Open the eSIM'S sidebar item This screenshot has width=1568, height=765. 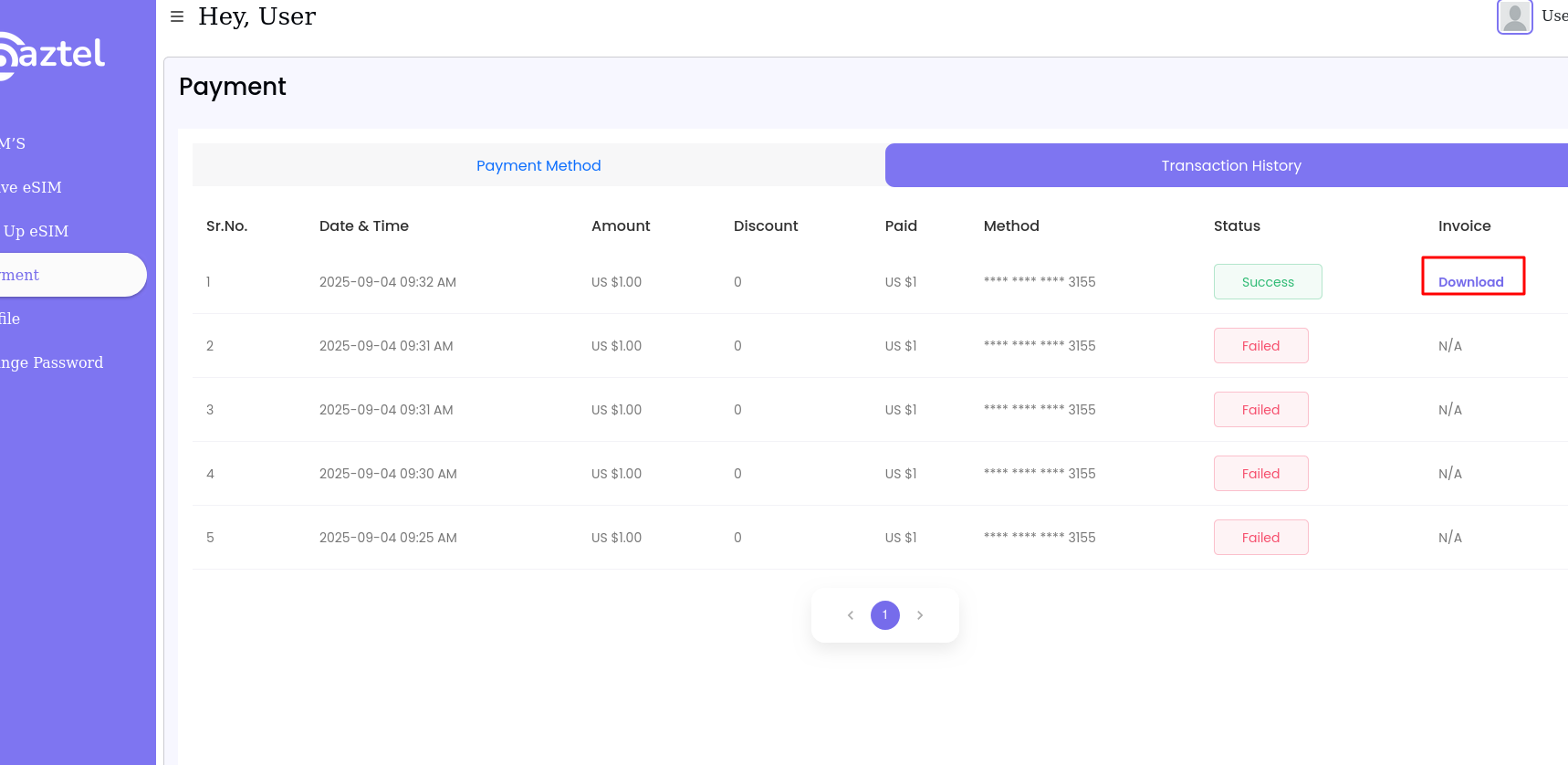click(13, 143)
